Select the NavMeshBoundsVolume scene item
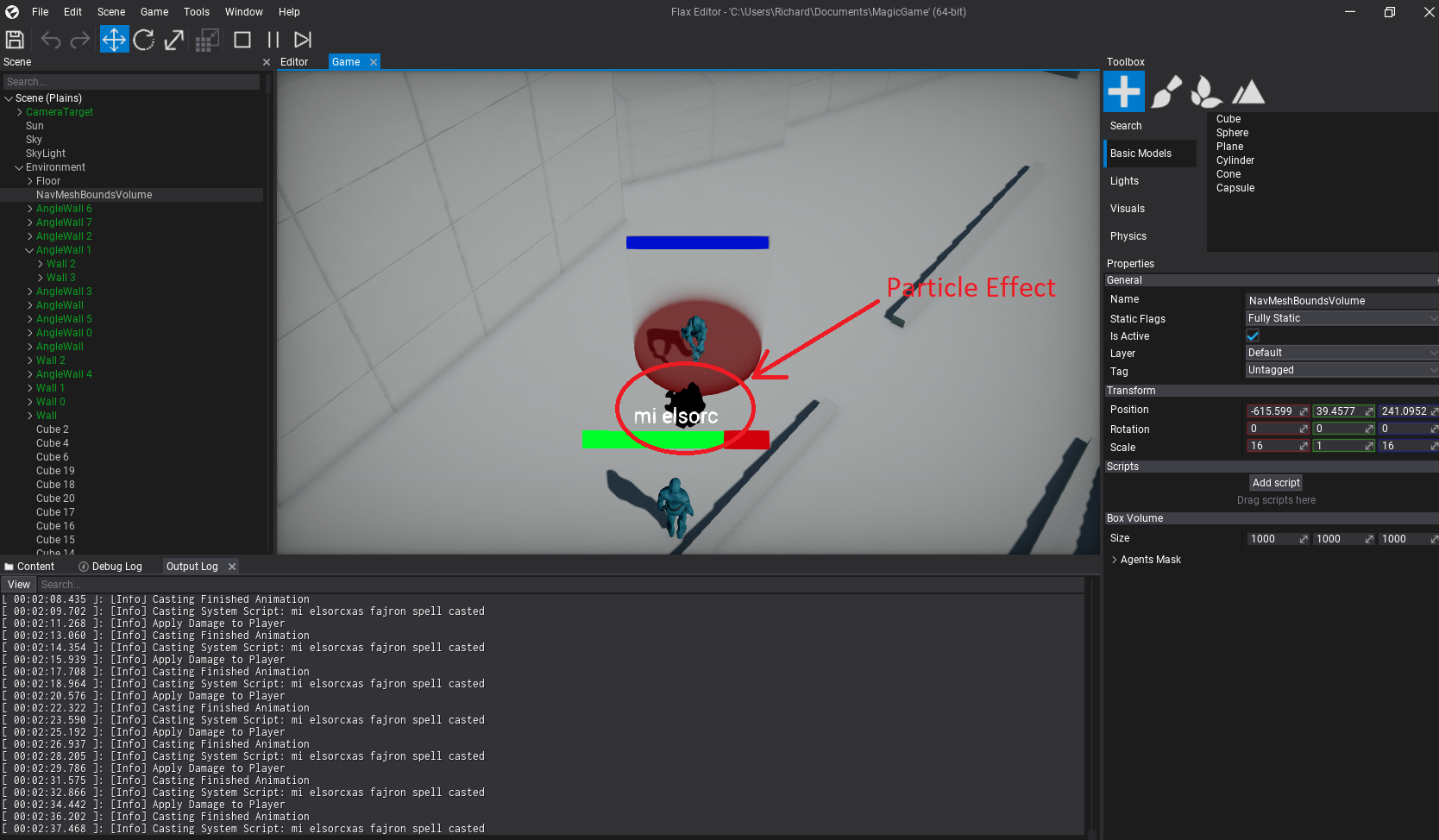This screenshot has height=840, width=1439. point(95,194)
